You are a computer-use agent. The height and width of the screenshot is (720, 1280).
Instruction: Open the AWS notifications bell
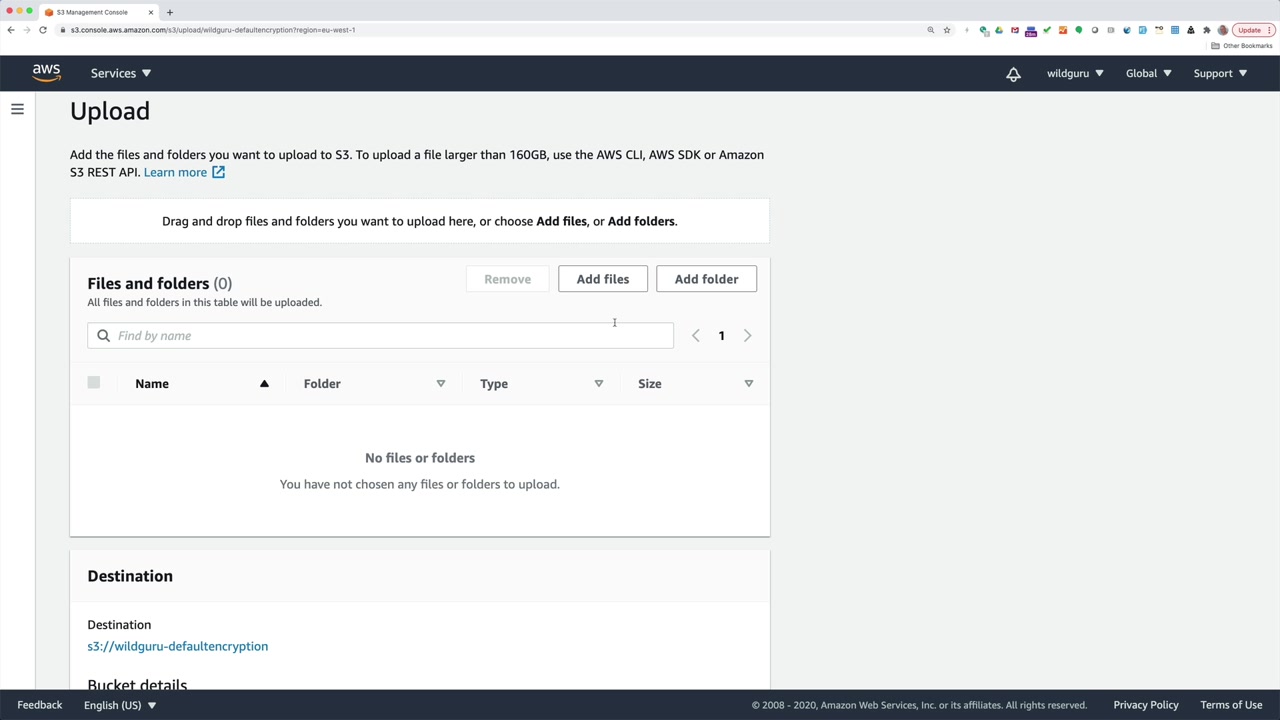[1013, 74]
